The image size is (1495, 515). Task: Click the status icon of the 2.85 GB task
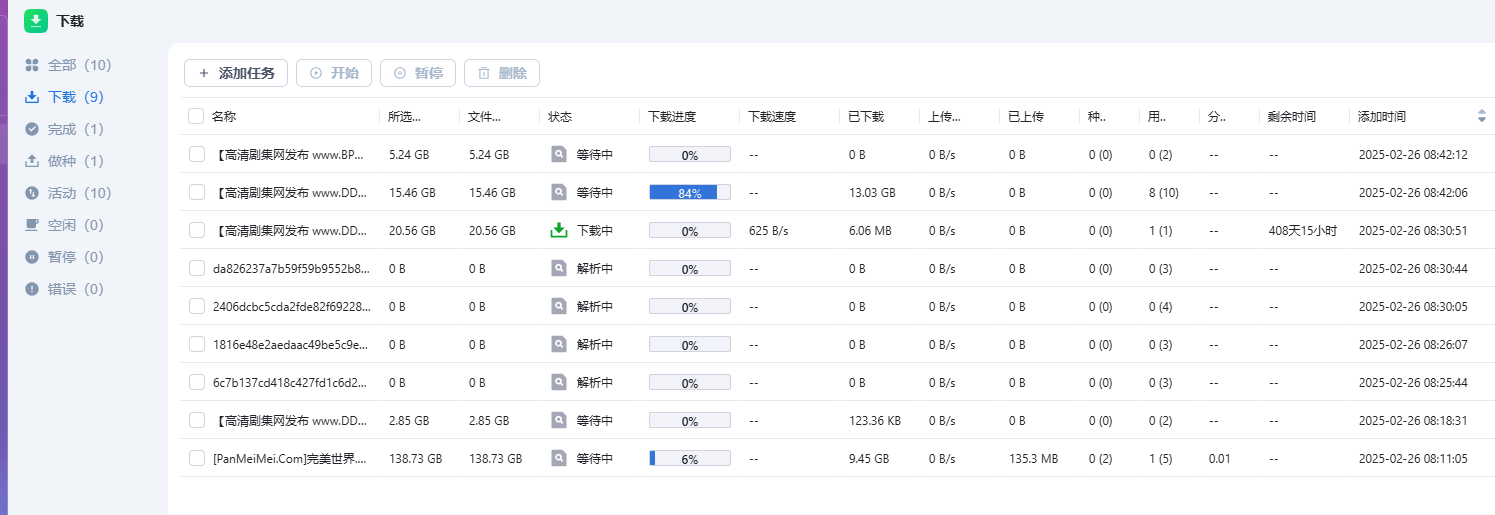559,420
